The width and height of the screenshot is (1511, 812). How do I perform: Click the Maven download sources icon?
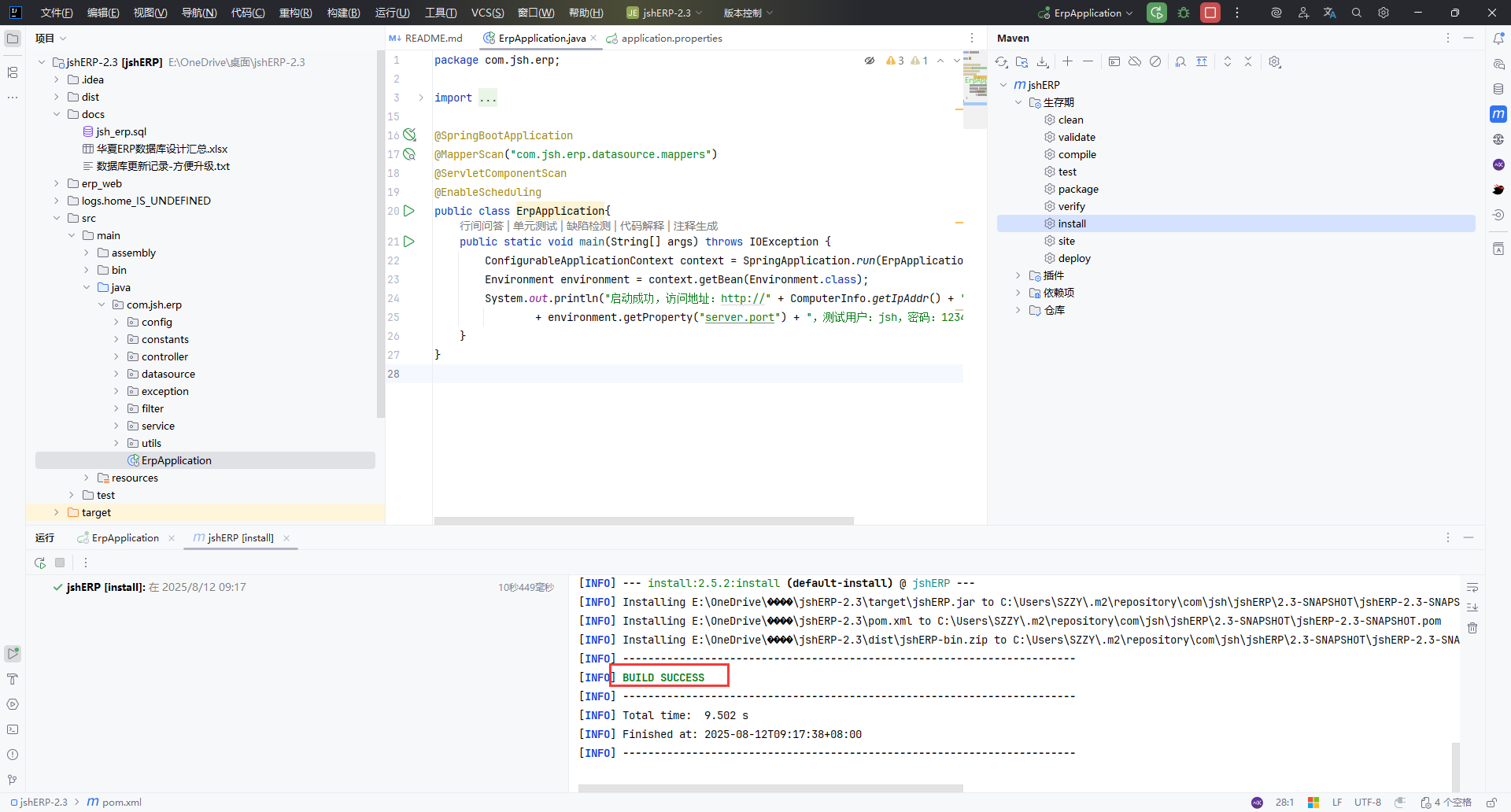click(1043, 62)
